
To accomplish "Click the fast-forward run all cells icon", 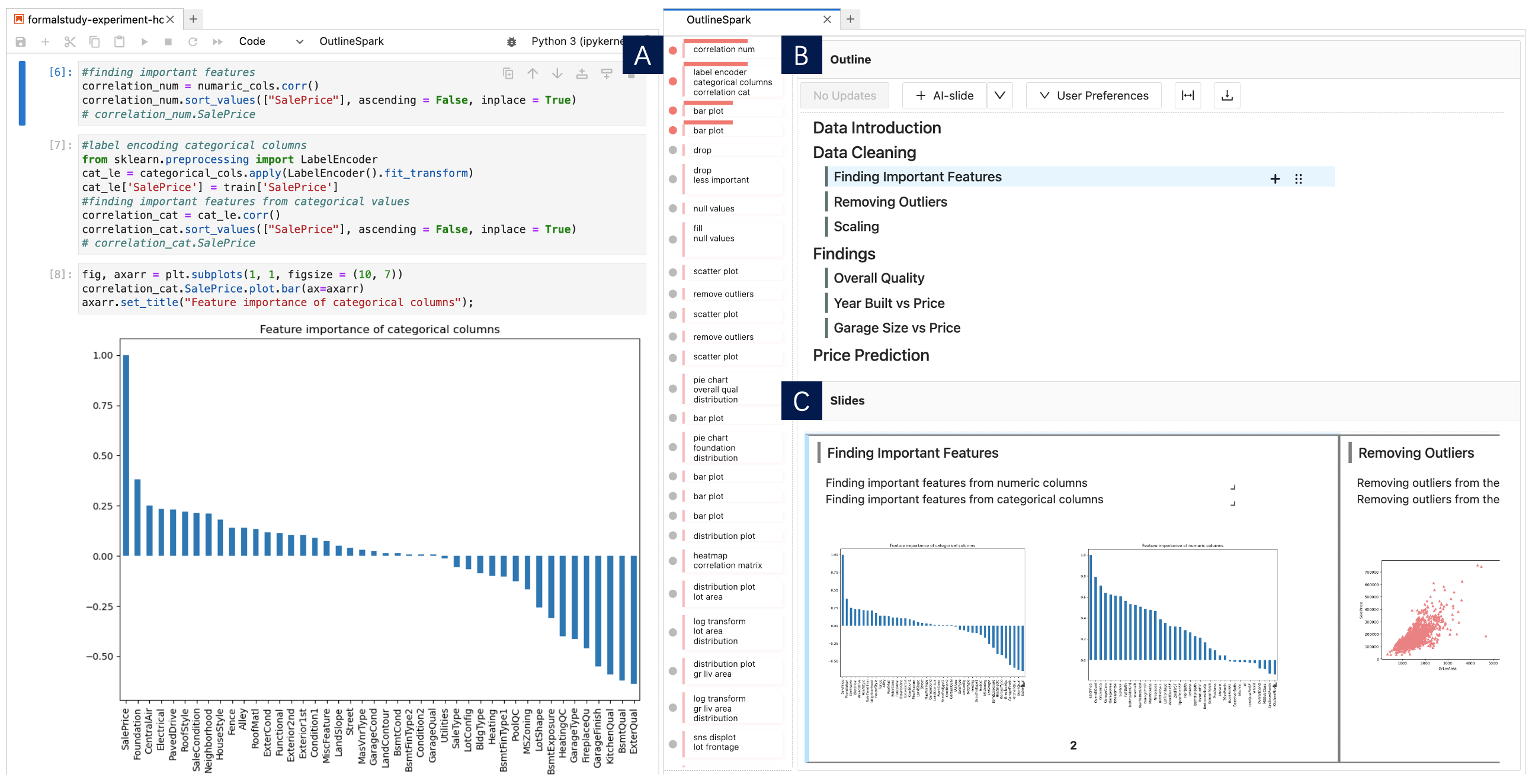I will [217, 41].
